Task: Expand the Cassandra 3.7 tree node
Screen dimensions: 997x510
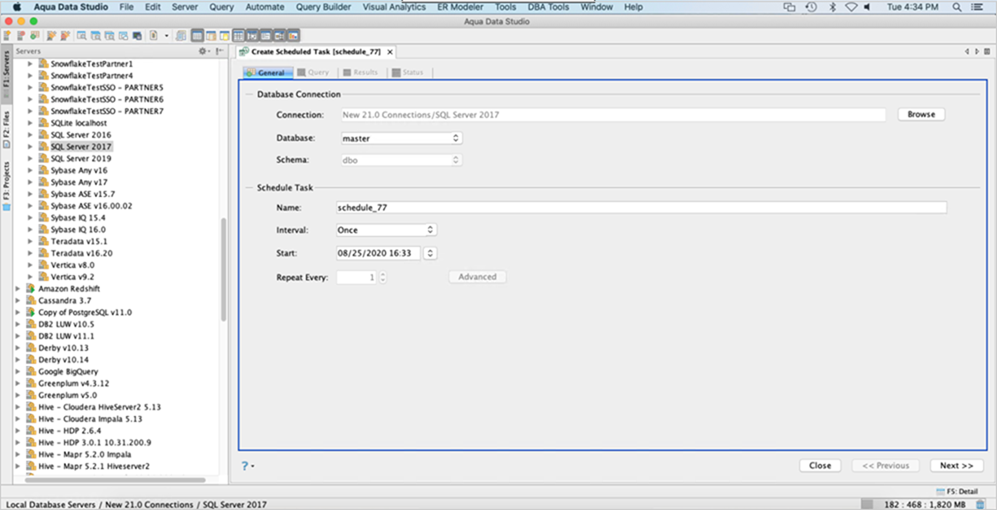Action: point(18,300)
